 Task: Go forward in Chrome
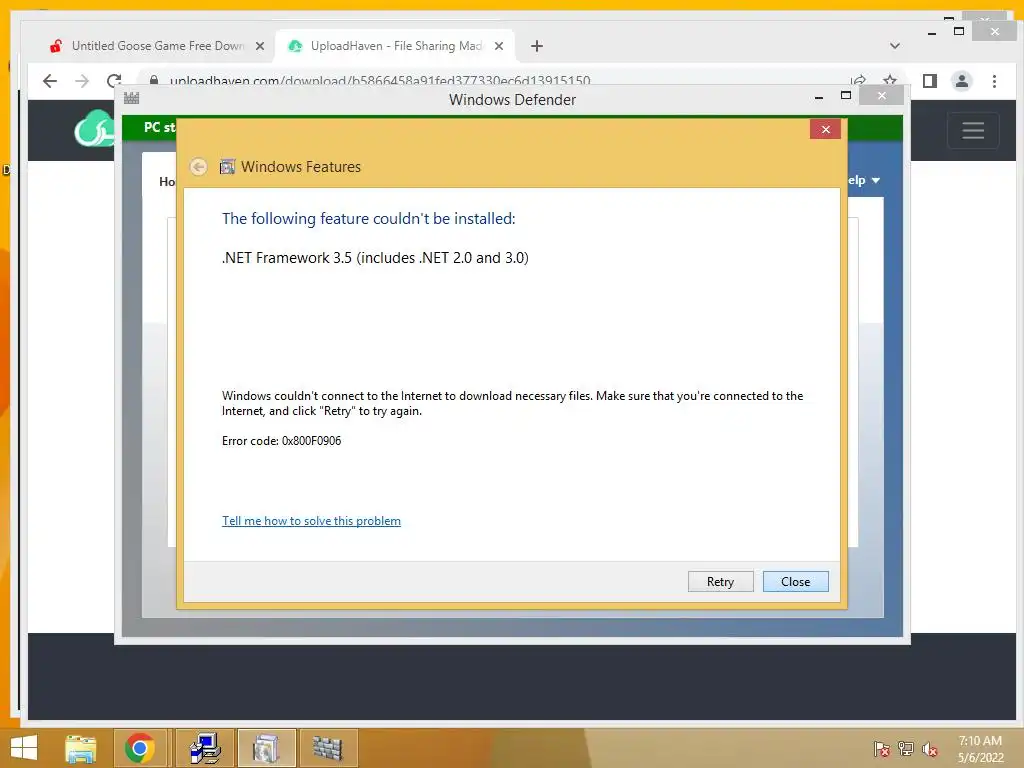(82, 81)
